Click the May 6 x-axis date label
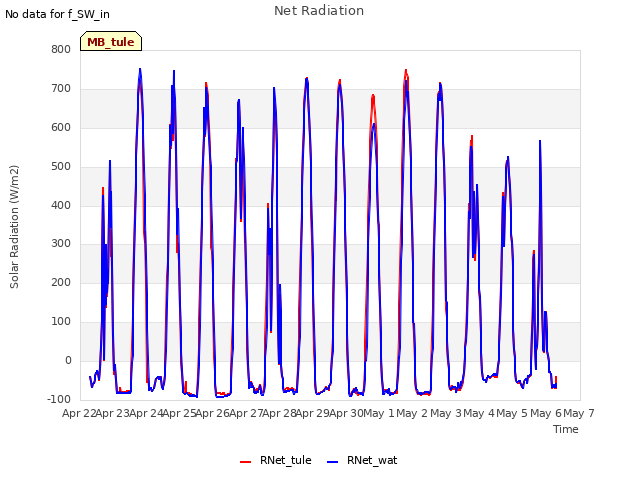The height and width of the screenshot is (480, 640). (x=546, y=413)
